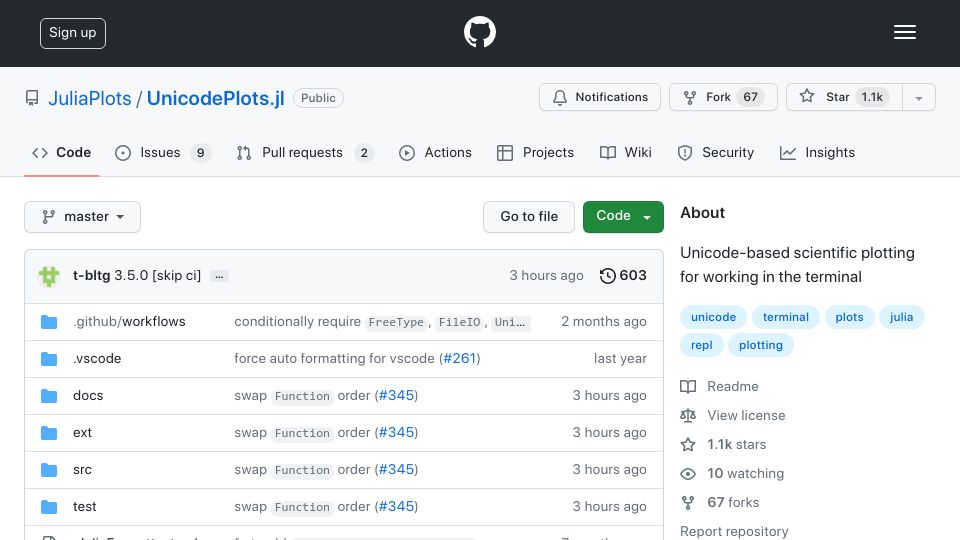Click the folder icon for ext
Image resolution: width=960 pixels, height=540 pixels.
click(x=49, y=433)
